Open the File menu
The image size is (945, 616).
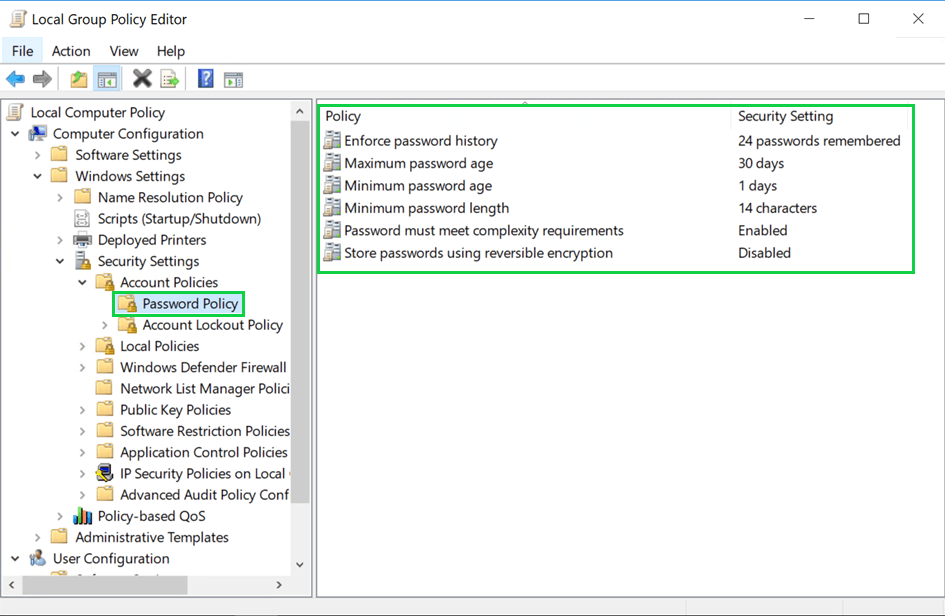22,51
